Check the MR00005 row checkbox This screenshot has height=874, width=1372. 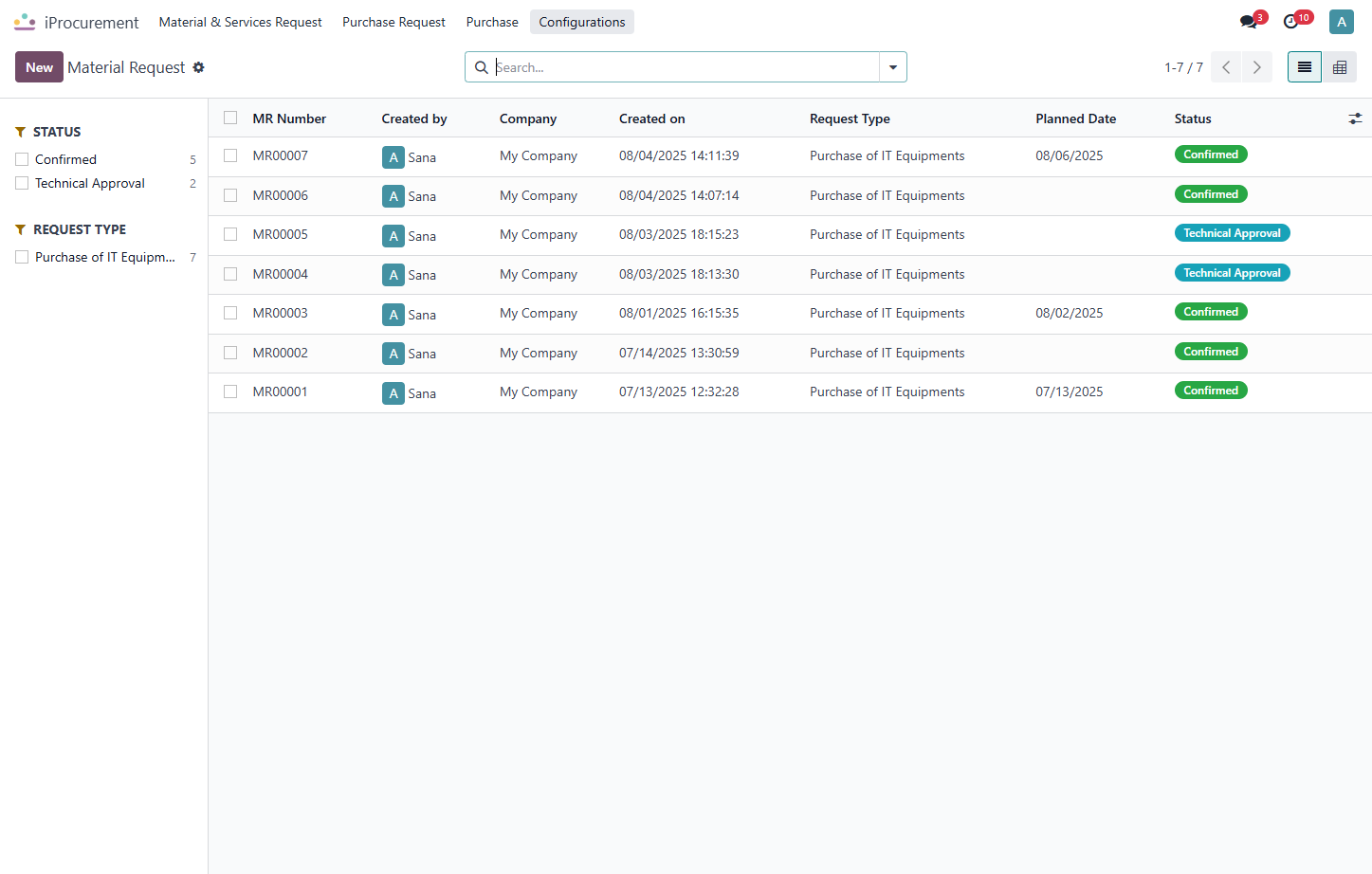pos(230,234)
